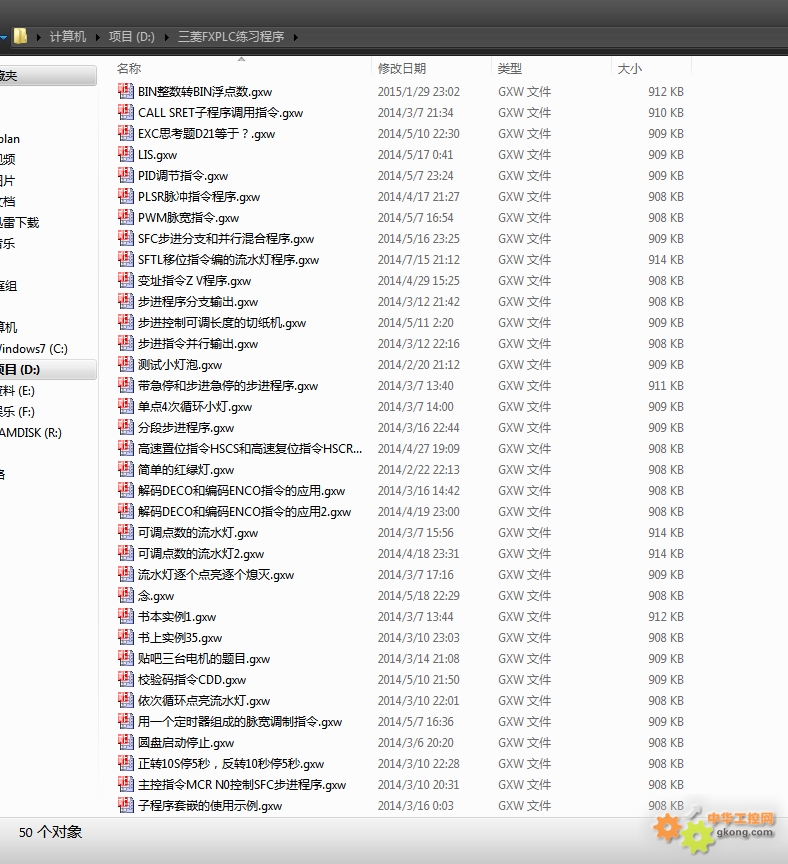
Task: Click the icon of 书本实例1.gxw
Action: coord(126,616)
